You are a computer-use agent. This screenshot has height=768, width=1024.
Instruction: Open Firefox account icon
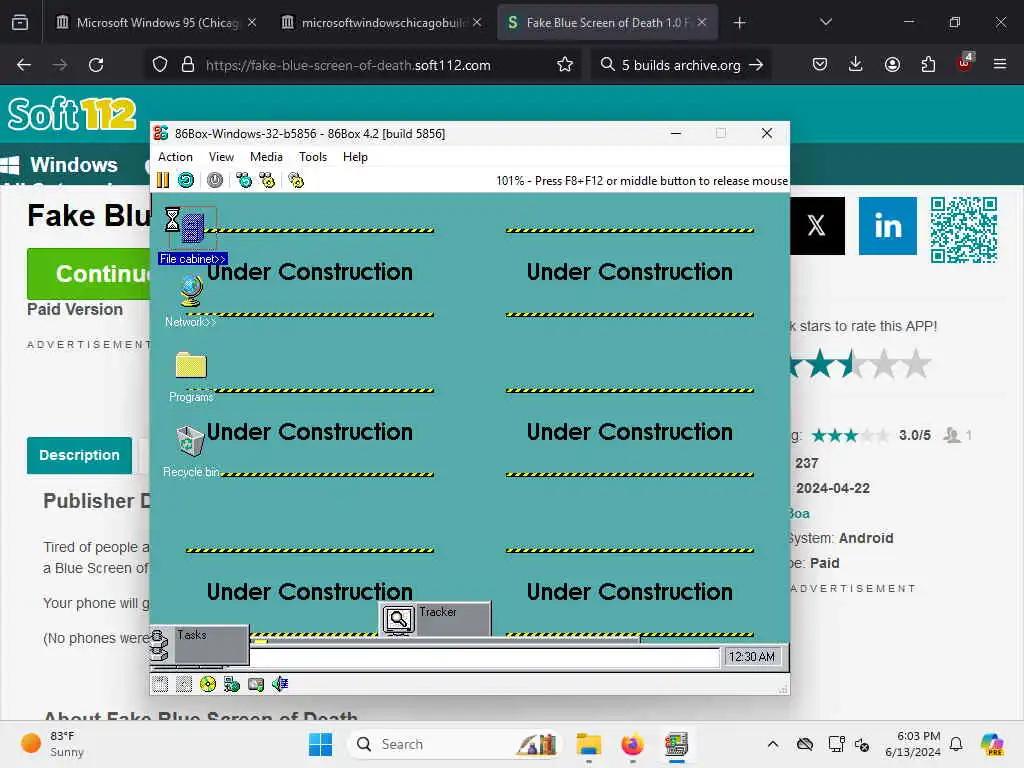click(892, 65)
